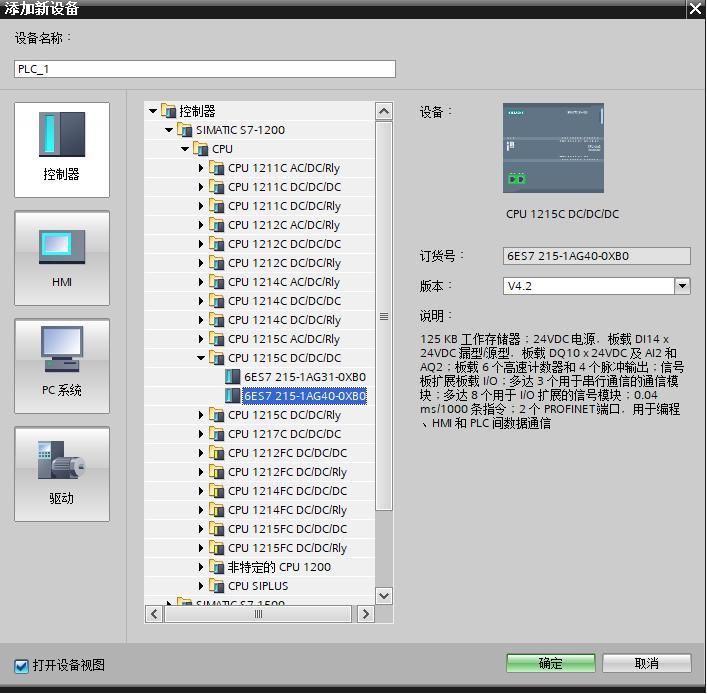Select the 控制器 device category button

(x=62, y=150)
